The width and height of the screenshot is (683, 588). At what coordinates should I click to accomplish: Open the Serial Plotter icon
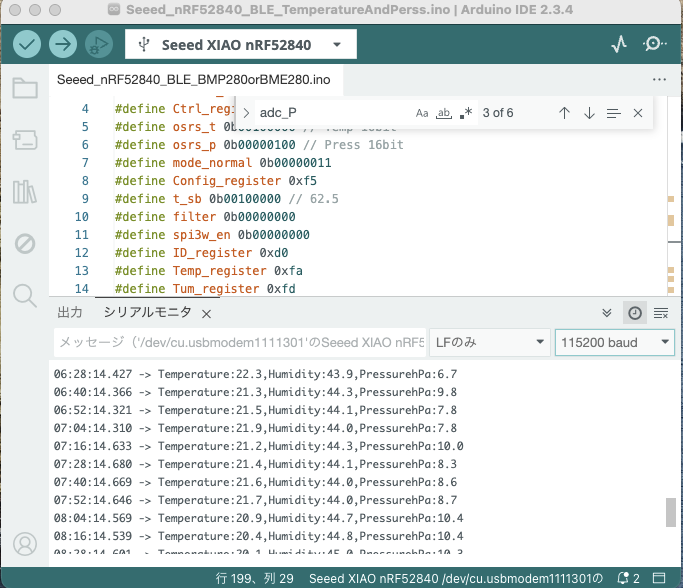(619, 44)
